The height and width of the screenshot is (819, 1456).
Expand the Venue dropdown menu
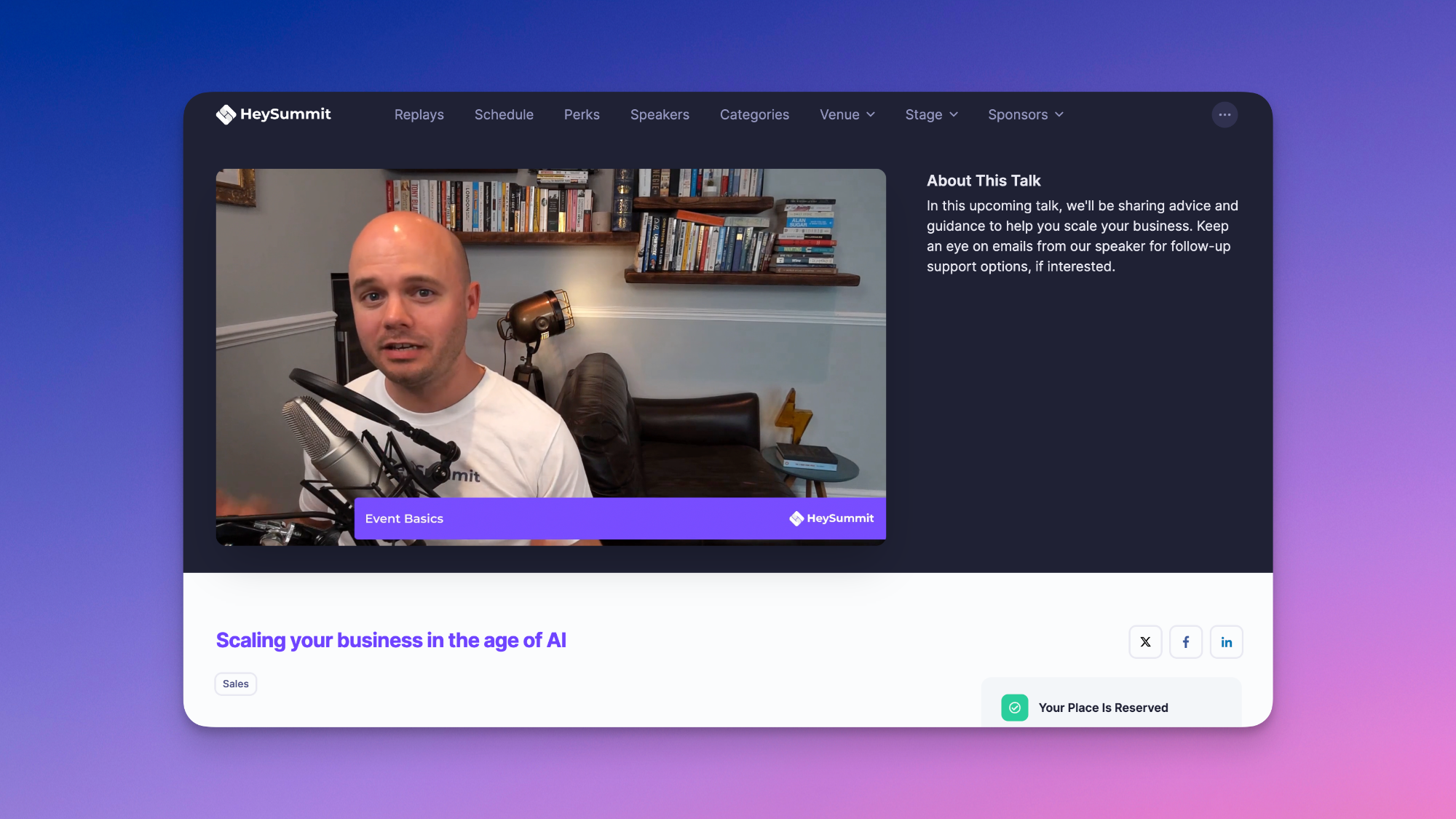click(x=847, y=114)
